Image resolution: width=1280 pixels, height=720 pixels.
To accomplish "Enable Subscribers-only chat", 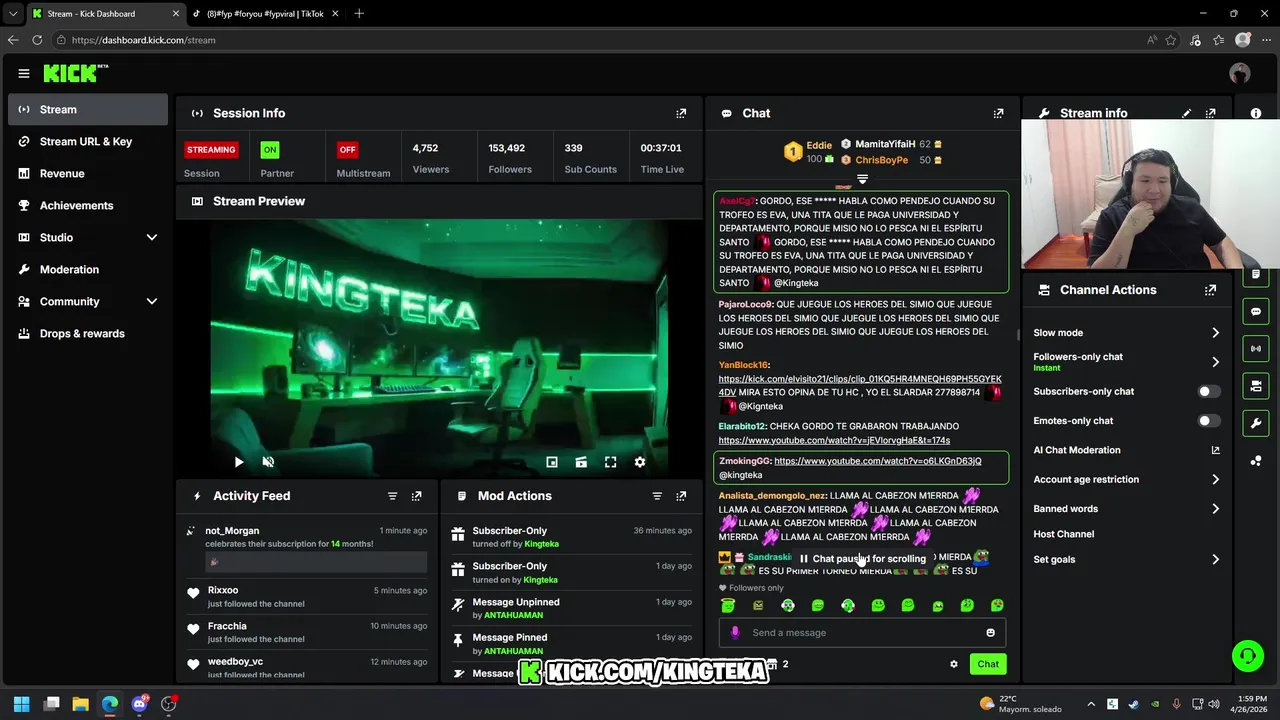I will (x=1209, y=391).
